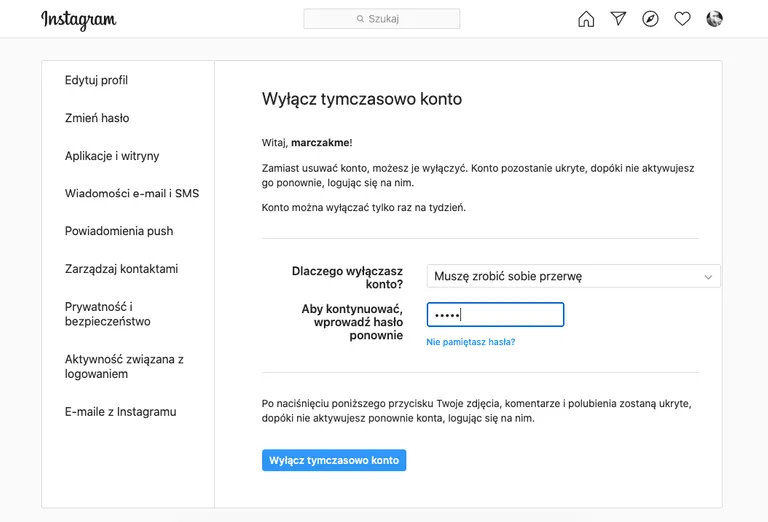The image size is (768, 522).
Task: Click the Instagram logo
Action: pos(79,20)
